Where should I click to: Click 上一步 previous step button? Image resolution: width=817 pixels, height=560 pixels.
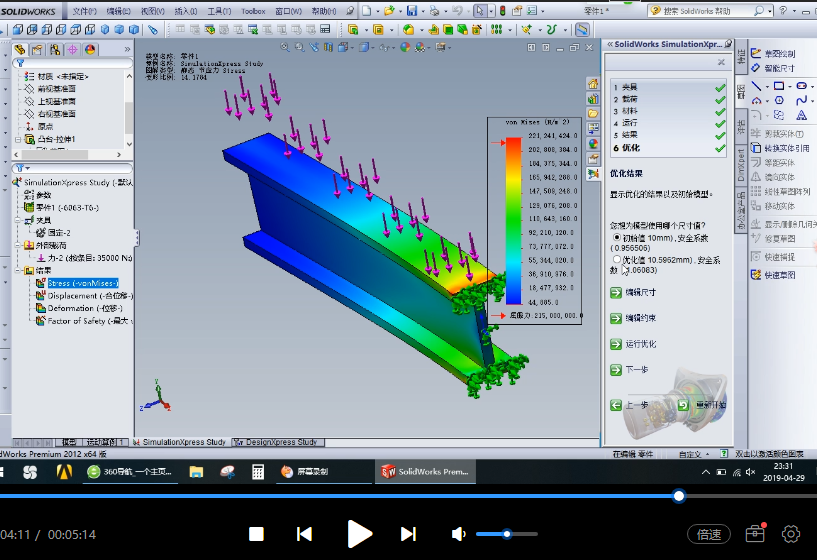pos(629,405)
